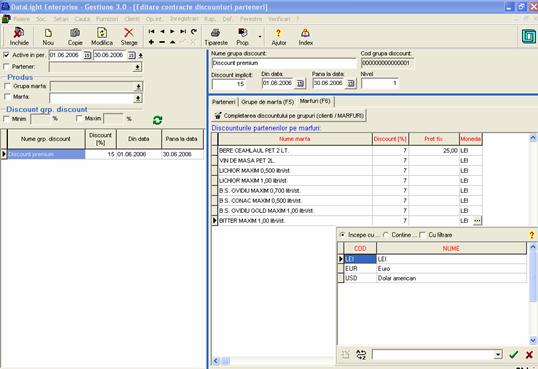
Task: Expand the Prop. toolbar dropdown arrow
Action: tap(260, 37)
